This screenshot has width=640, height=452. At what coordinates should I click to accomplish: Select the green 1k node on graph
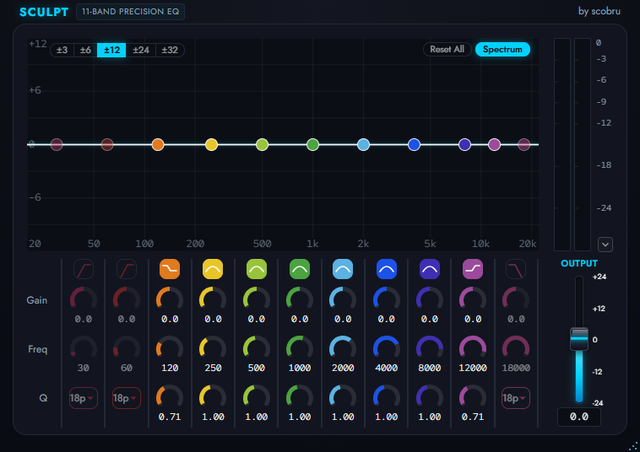click(x=313, y=145)
